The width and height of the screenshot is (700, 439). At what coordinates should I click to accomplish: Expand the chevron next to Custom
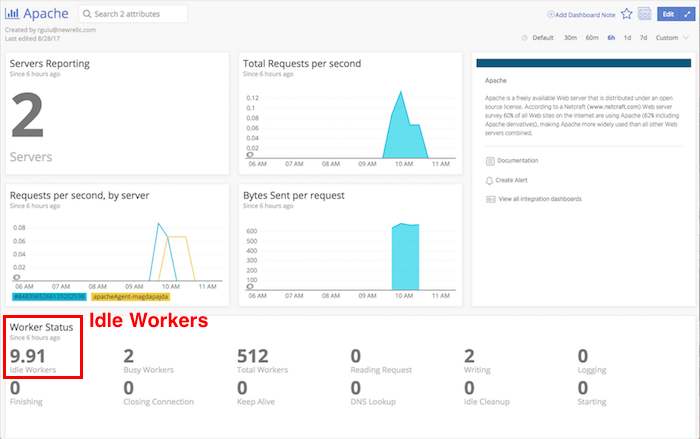tap(686, 38)
